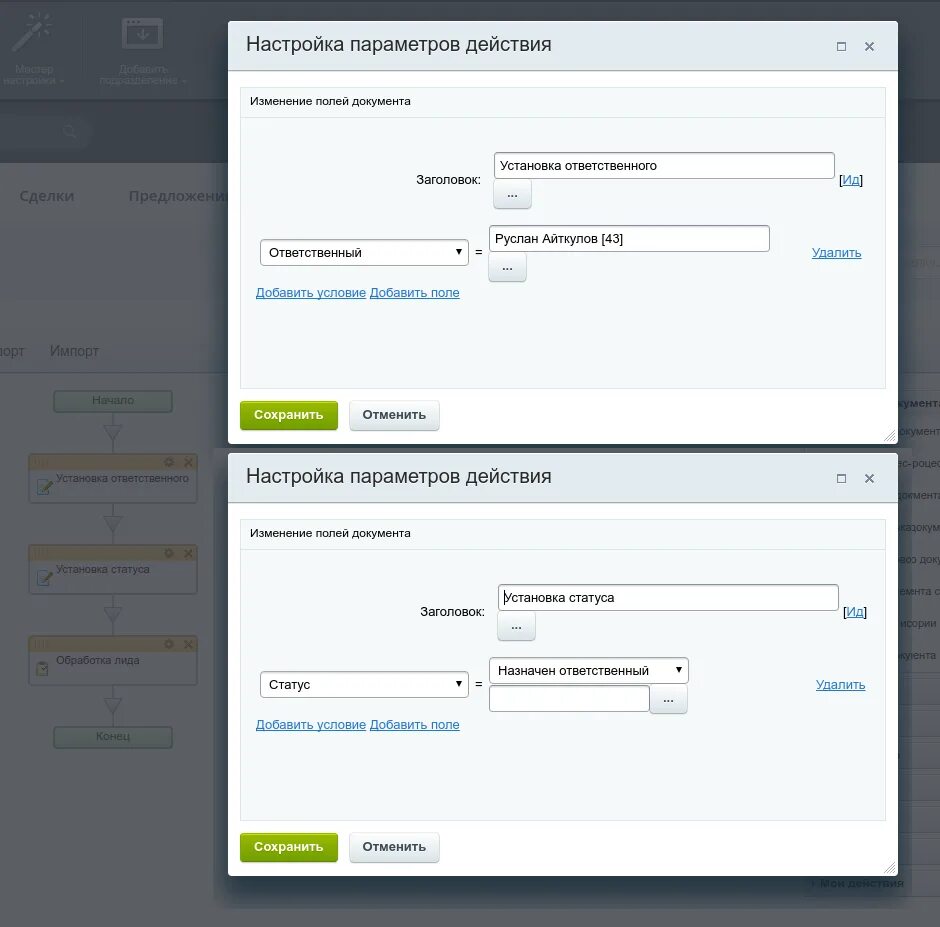This screenshot has height=927, width=940.
Task: Click the search magnifier icon in background
Action: [x=71, y=131]
